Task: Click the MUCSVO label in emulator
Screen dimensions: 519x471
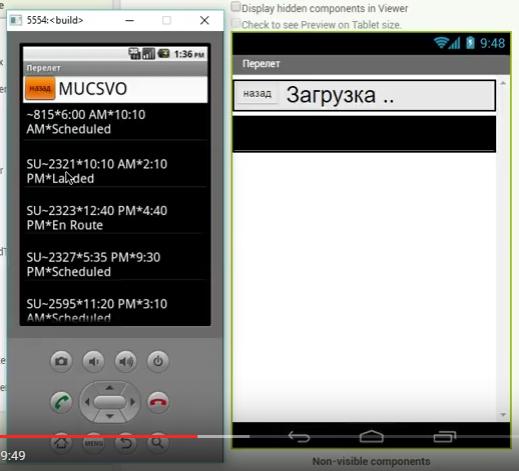Action: click(93, 89)
